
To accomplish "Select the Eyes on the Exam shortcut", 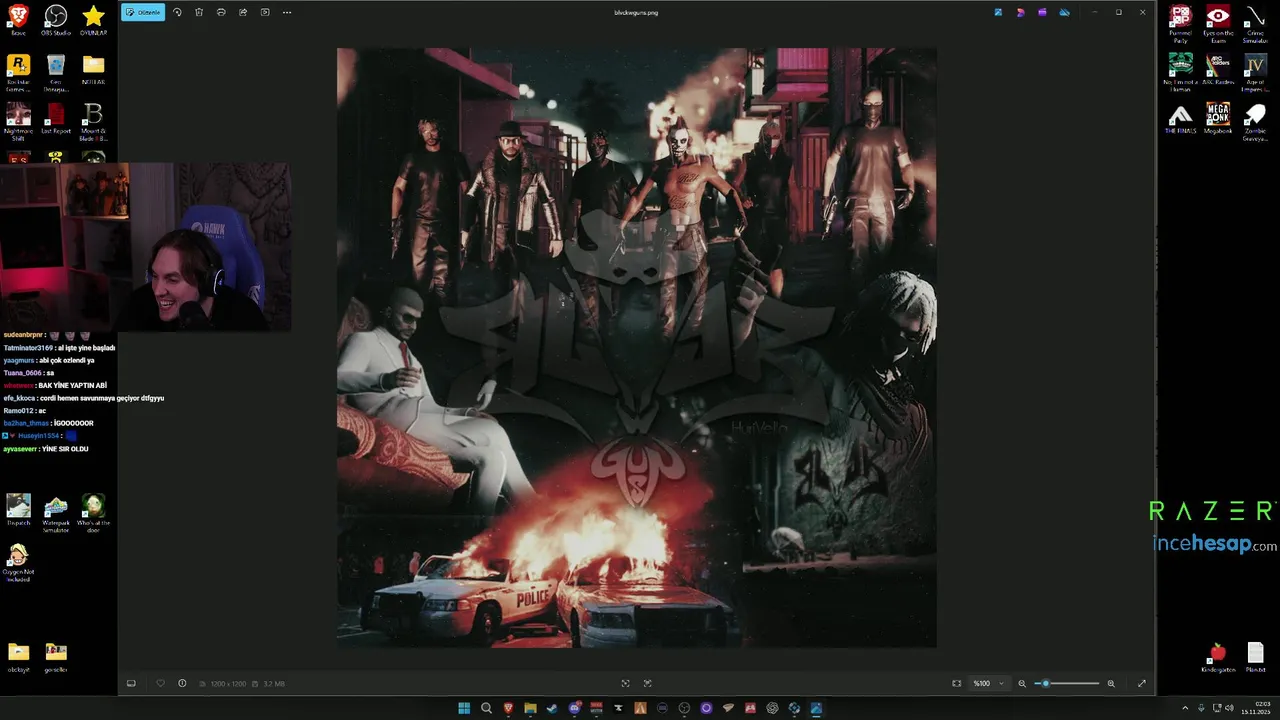I will (1218, 24).
